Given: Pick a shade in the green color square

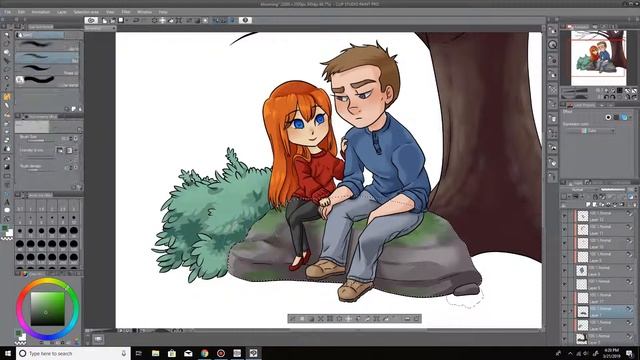Looking at the screenshot, I should [x=48, y=309].
